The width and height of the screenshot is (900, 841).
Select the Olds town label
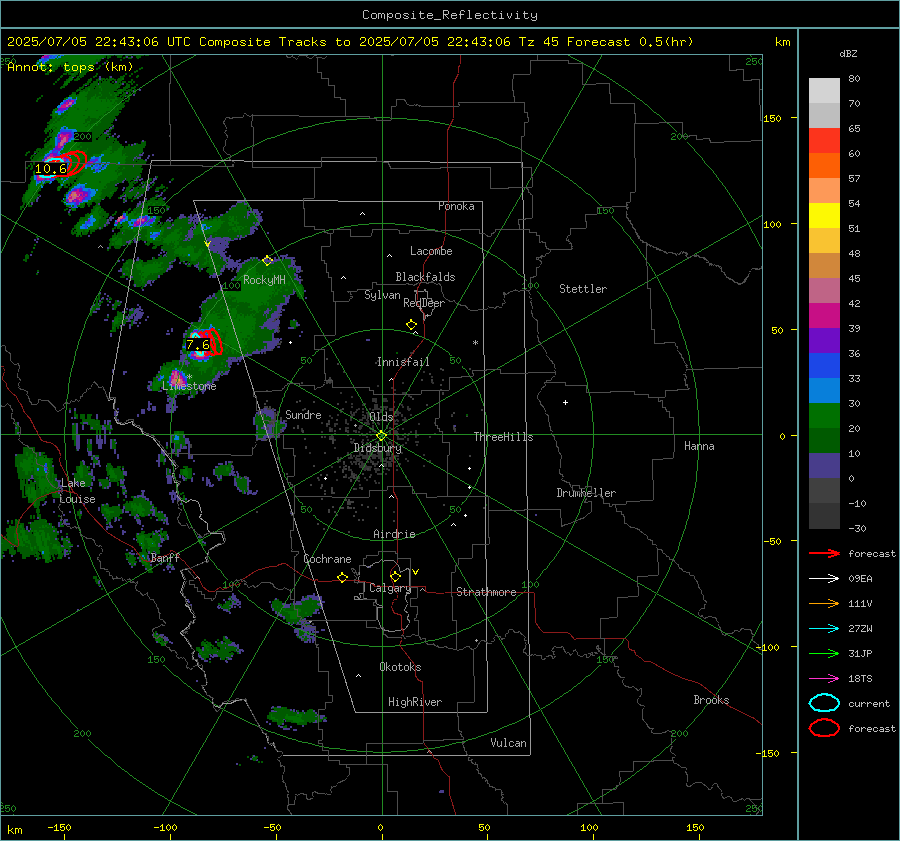click(x=381, y=417)
